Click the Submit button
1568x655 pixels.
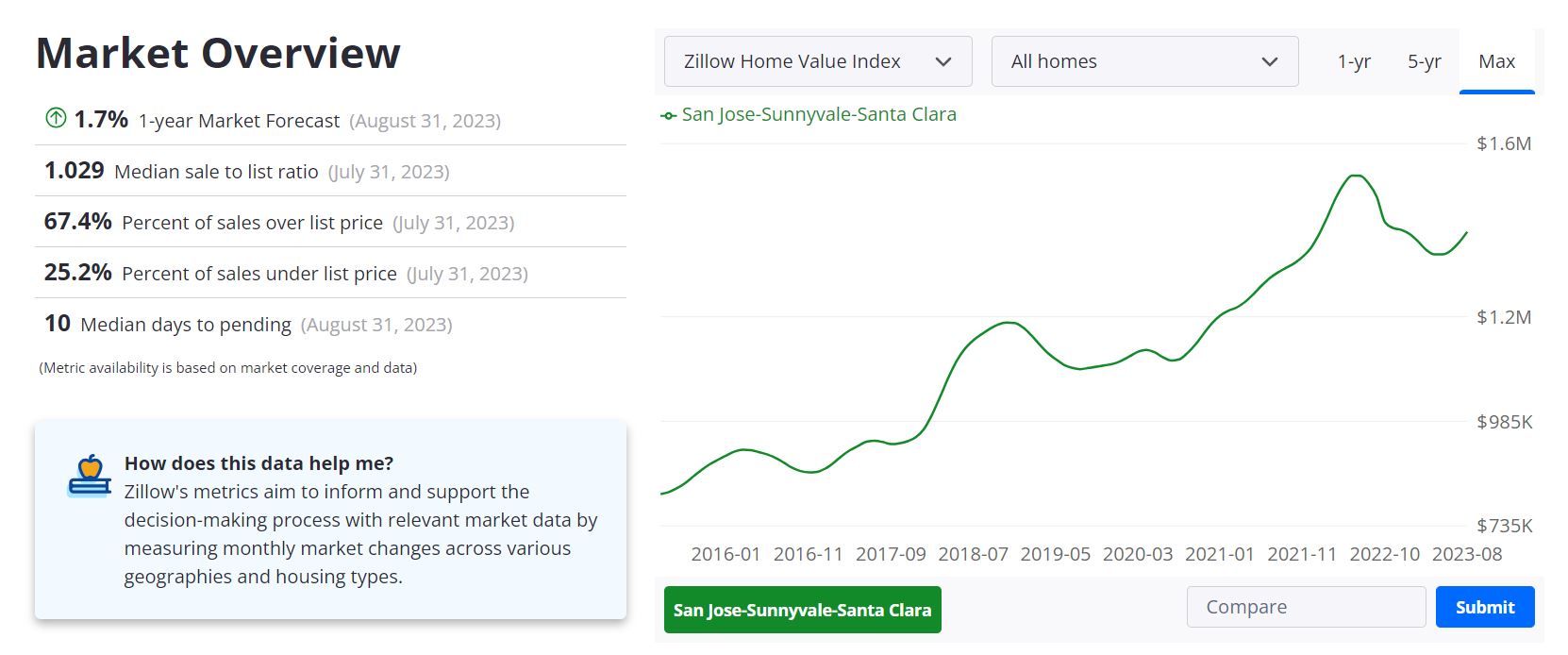[1484, 607]
